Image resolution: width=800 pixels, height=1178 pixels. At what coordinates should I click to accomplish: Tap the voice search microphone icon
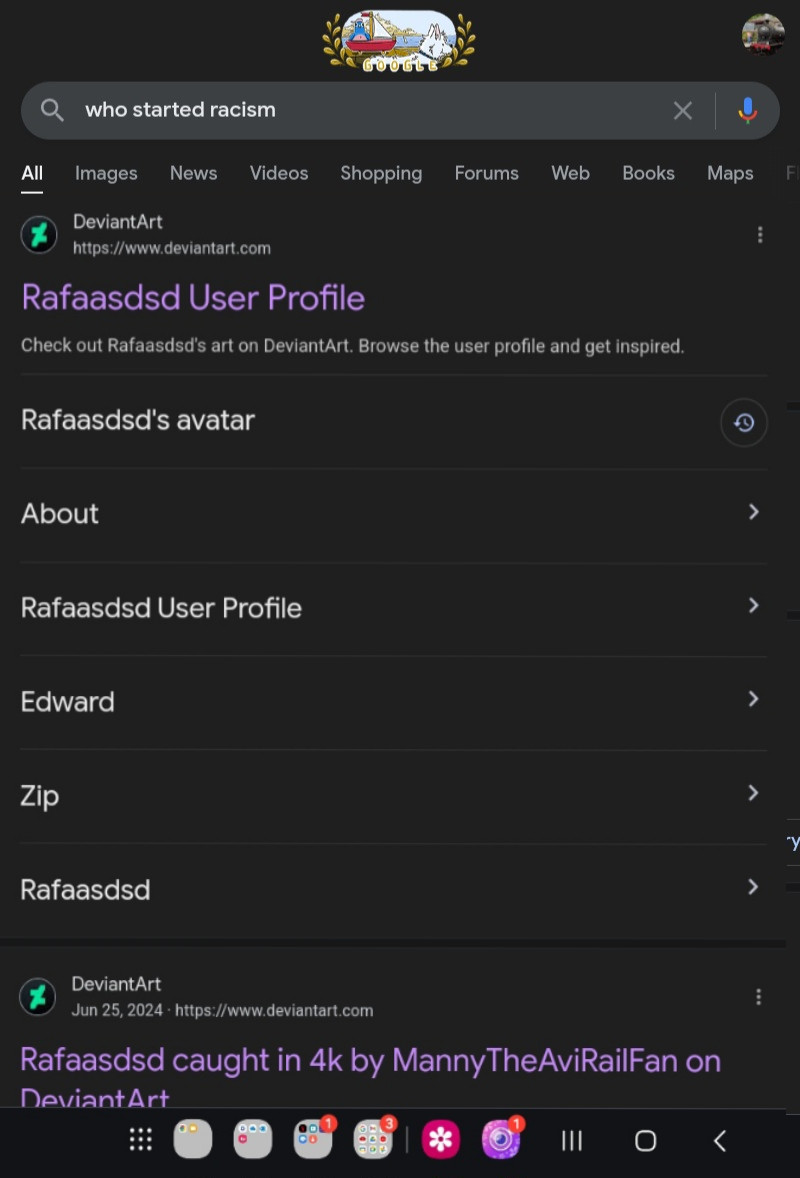point(747,110)
